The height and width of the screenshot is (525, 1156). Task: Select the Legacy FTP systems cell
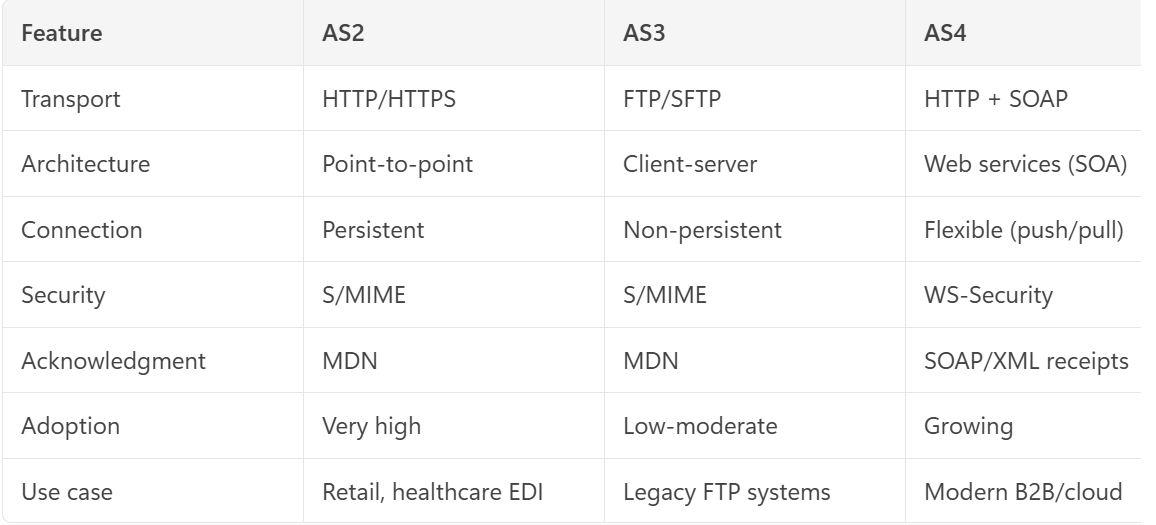pos(727,492)
